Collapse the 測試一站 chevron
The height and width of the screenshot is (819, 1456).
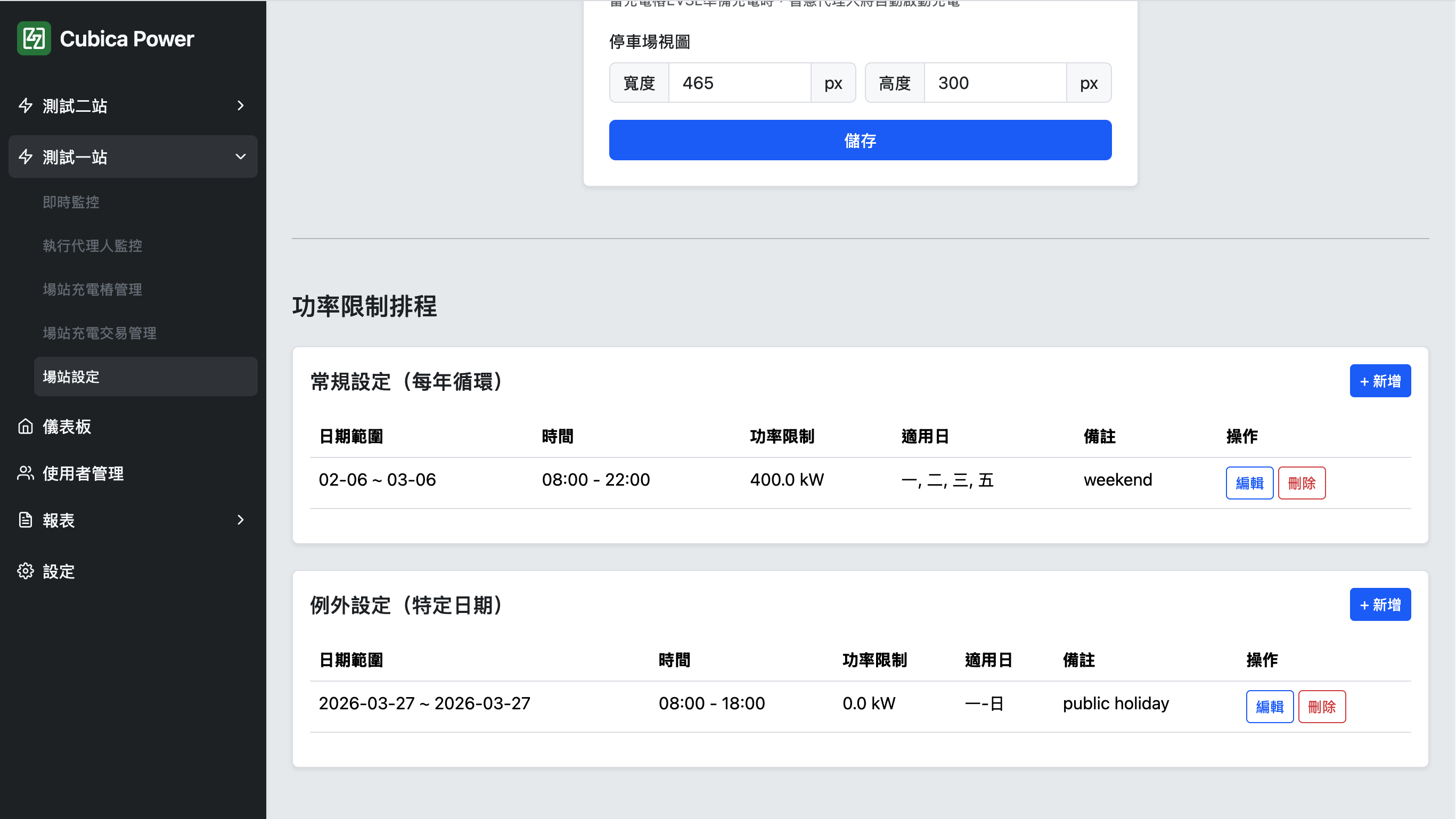pos(241,157)
